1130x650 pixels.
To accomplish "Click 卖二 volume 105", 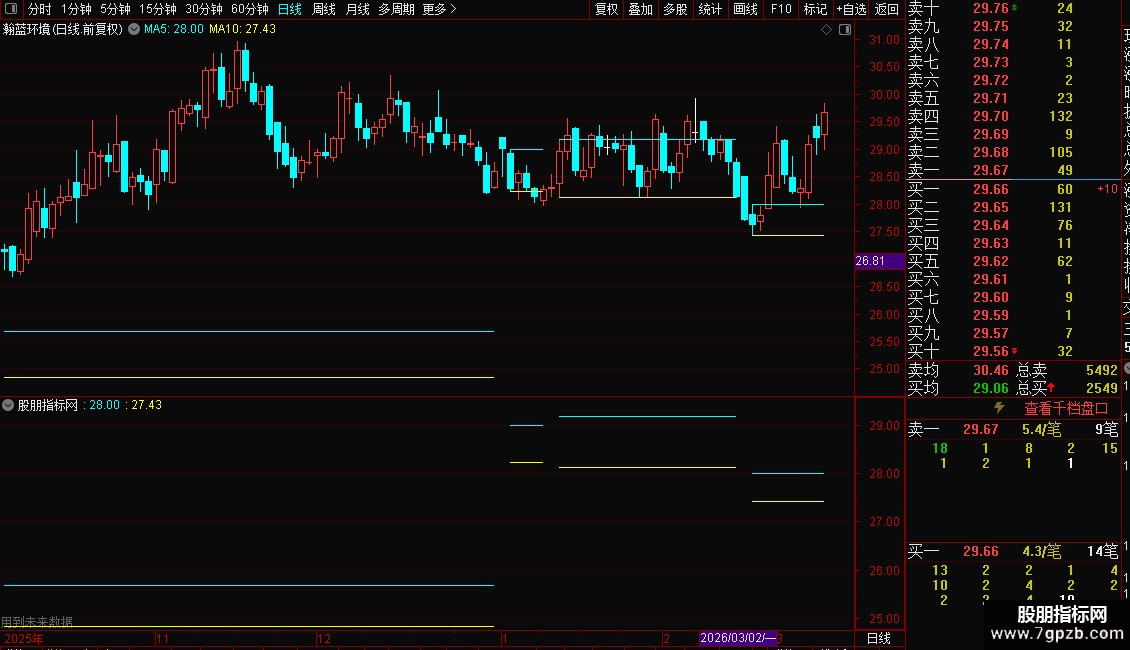I will click(1061, 152).
